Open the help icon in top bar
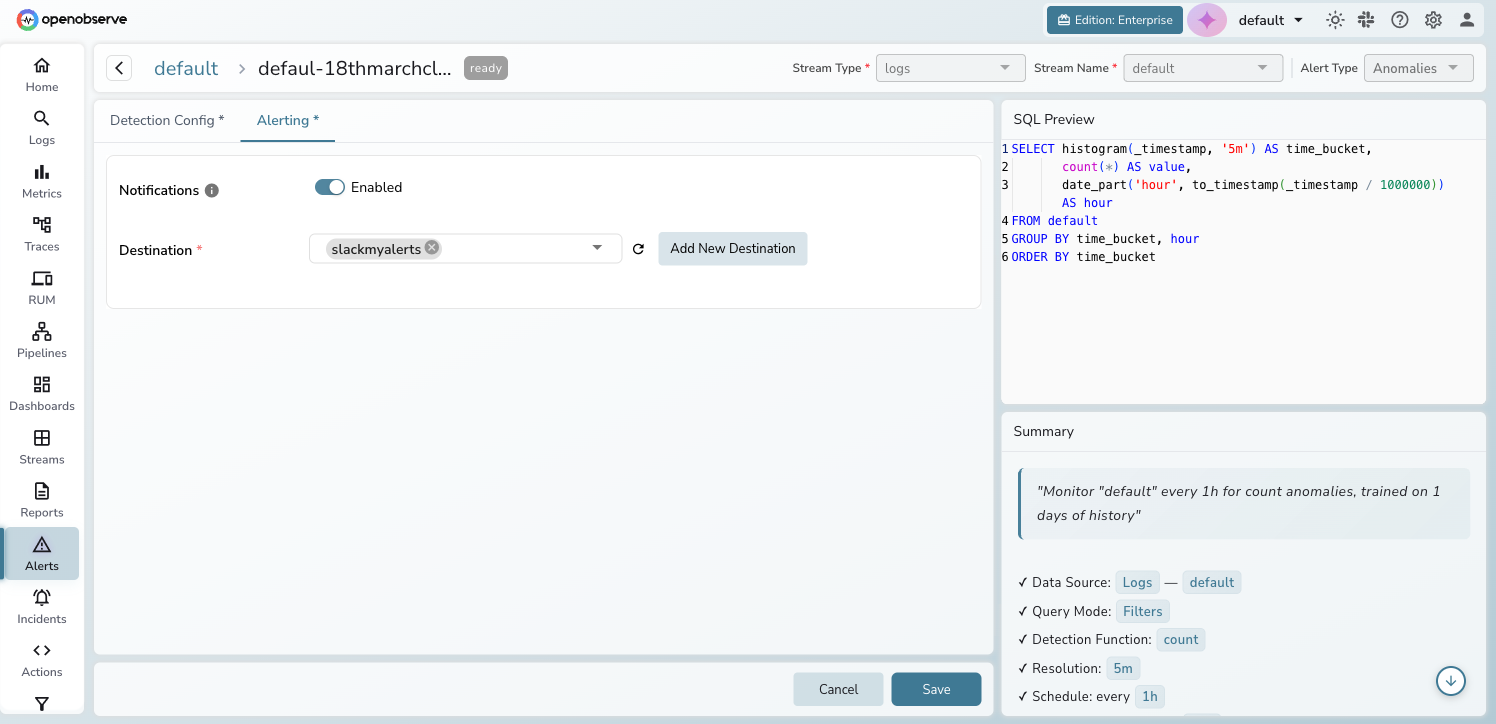The width and height of the screenshot is (1496, 724). [1399, 19]
